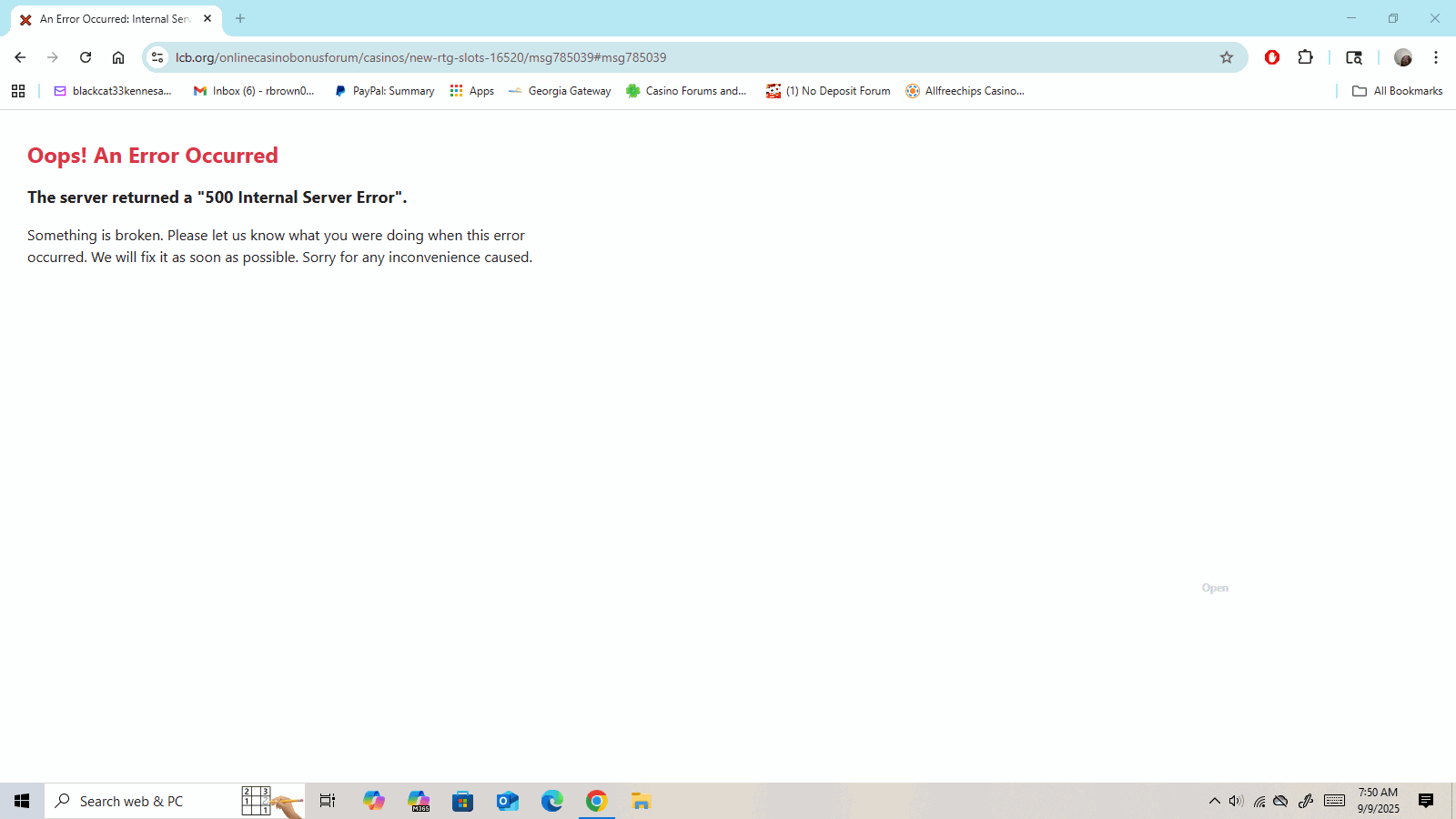View site information icon in address bar

click(x=157, y=57)
